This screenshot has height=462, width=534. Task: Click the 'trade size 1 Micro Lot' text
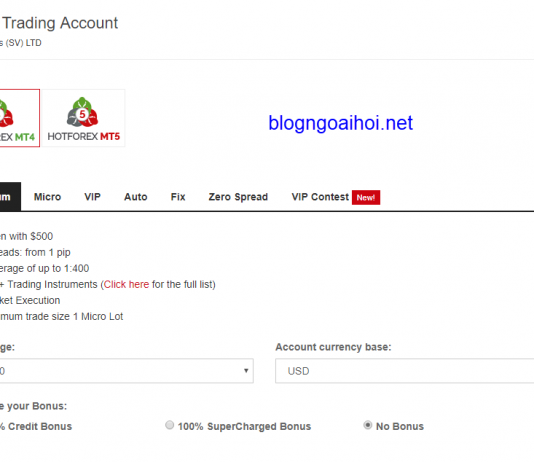tap(75, 316)
